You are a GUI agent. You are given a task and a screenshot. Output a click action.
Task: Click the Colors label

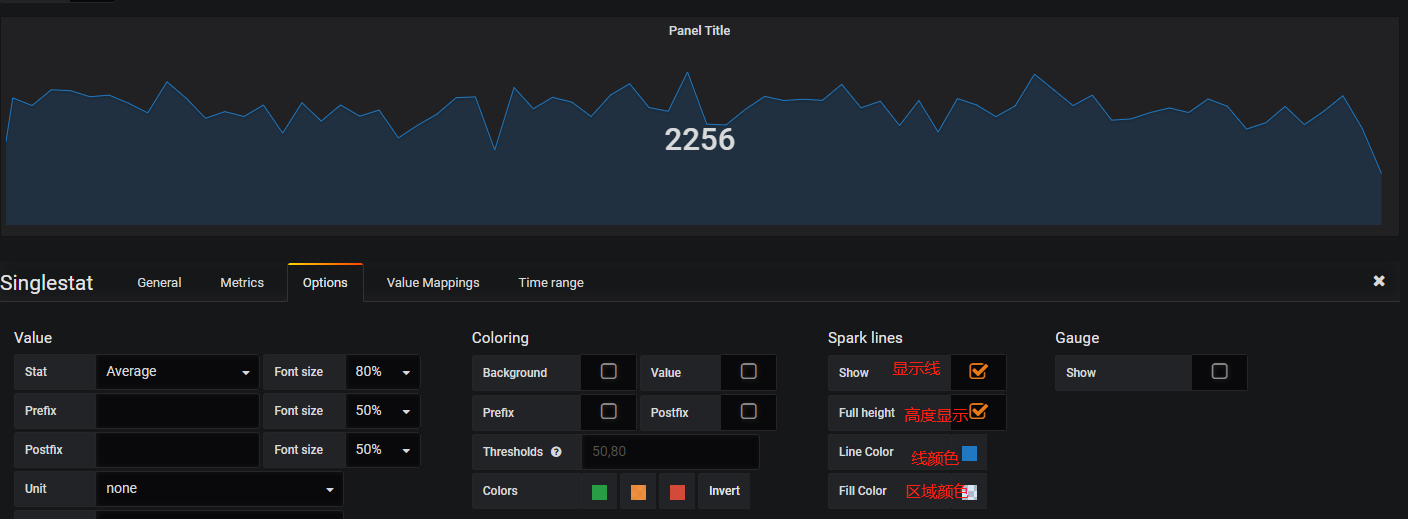point(500,491)
